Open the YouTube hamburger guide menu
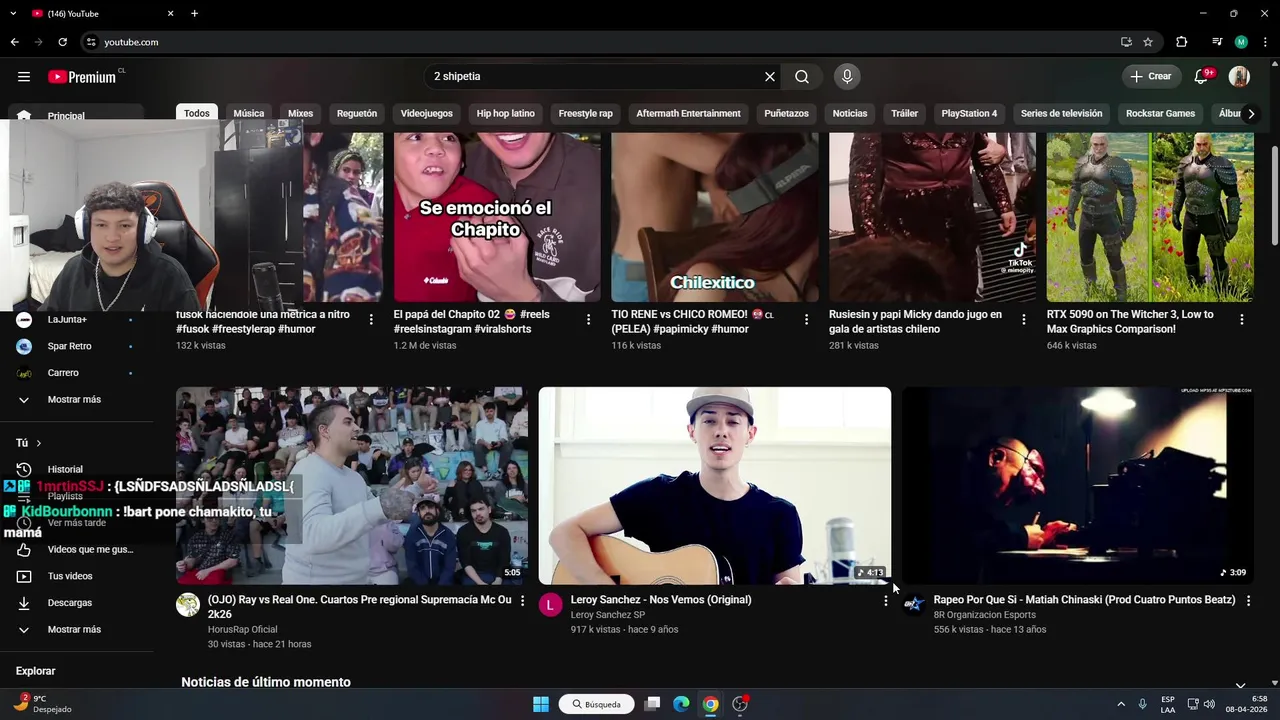 click(24, 77)
